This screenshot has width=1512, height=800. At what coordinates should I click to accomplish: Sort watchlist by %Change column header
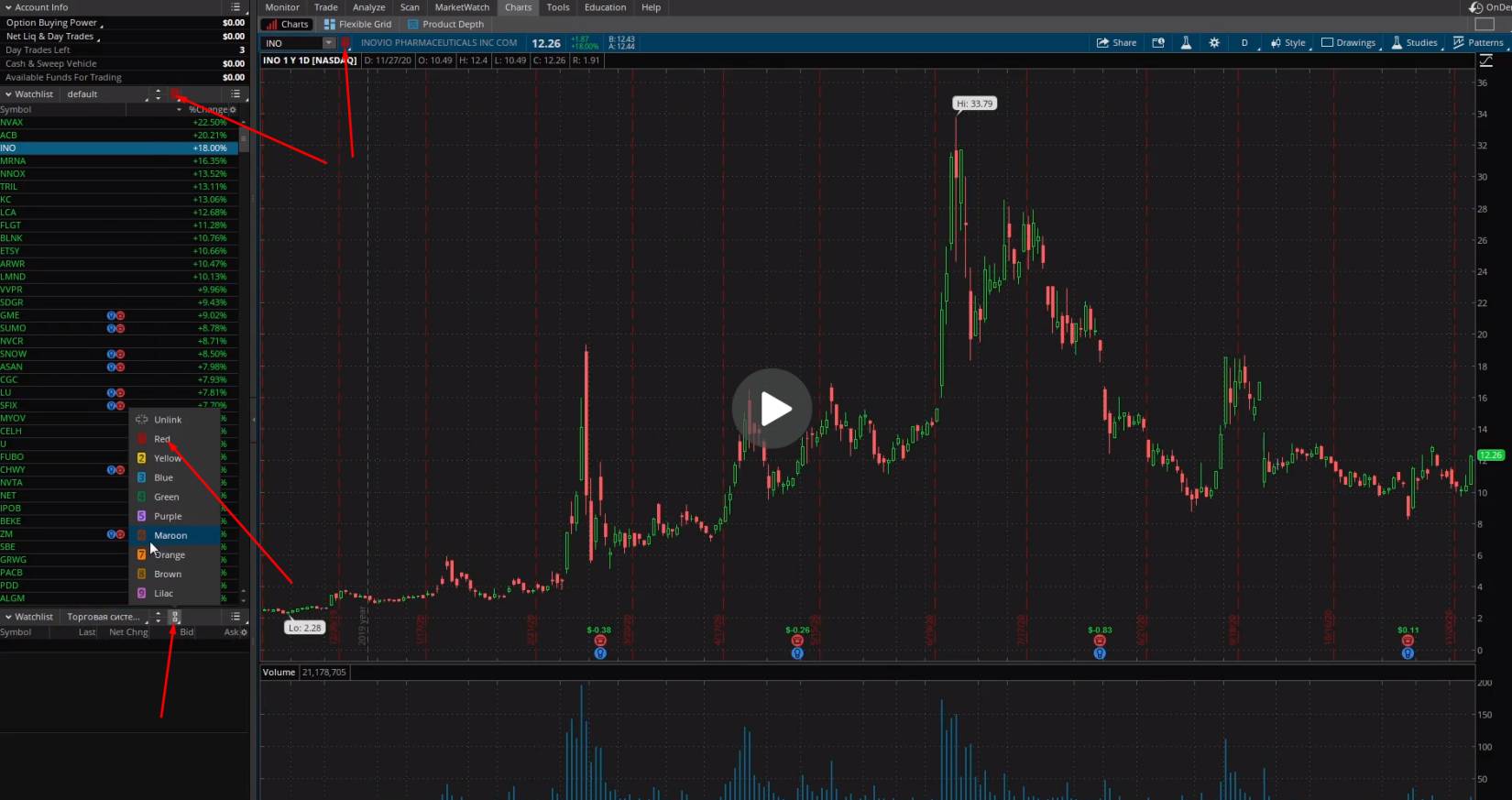[x=209, y=109]
